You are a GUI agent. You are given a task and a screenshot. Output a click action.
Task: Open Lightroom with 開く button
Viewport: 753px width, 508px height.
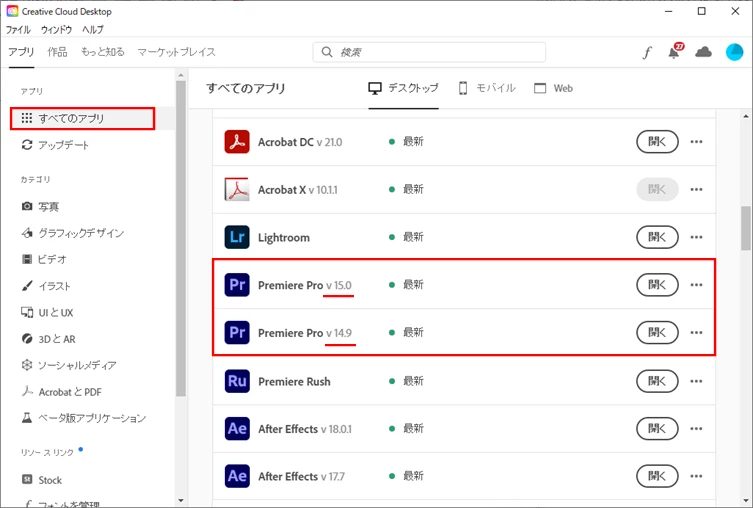[657, 237]
